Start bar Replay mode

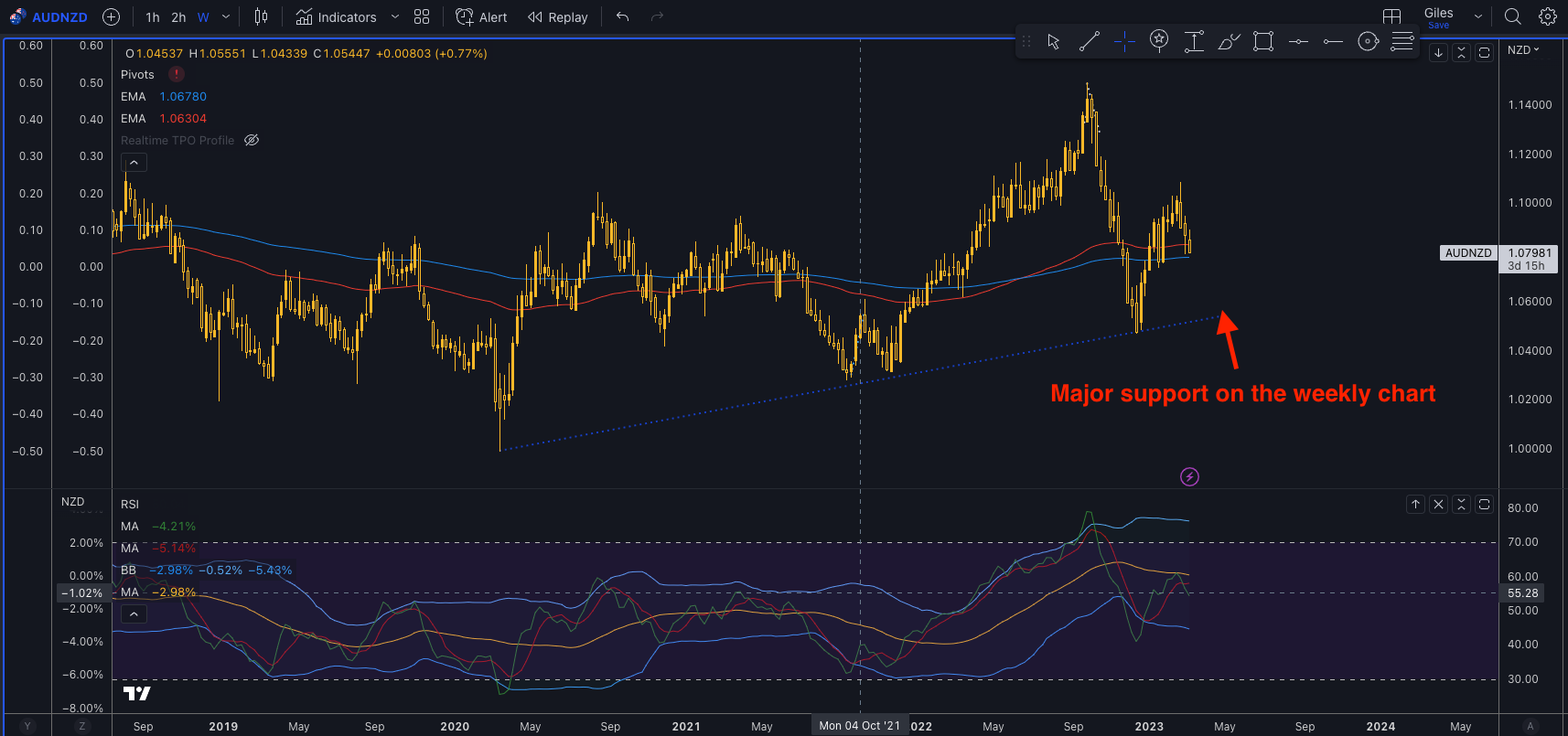point(557,16)
